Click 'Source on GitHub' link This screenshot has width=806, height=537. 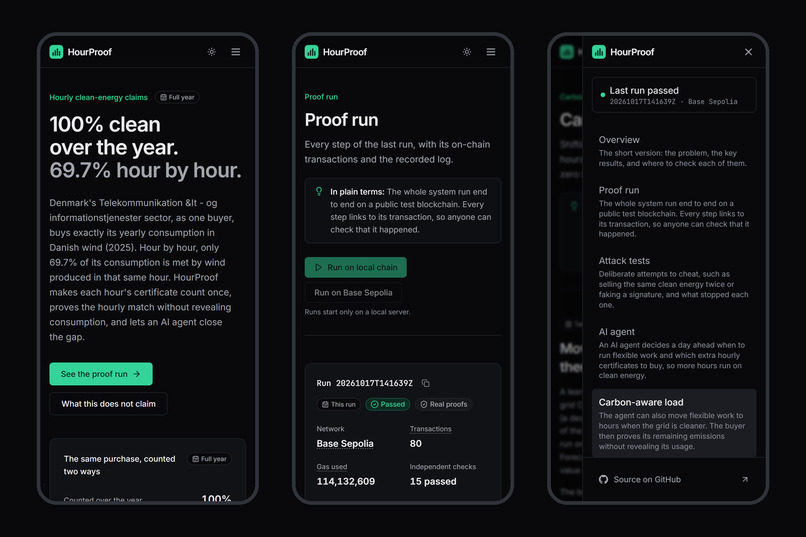pyautogui.click(x=674, y=479)
